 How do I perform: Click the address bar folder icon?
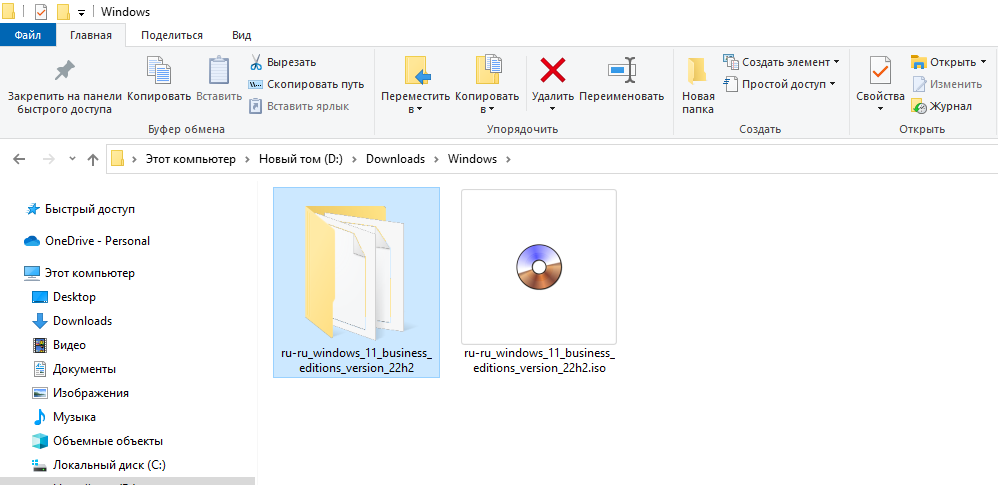(117, 158)
